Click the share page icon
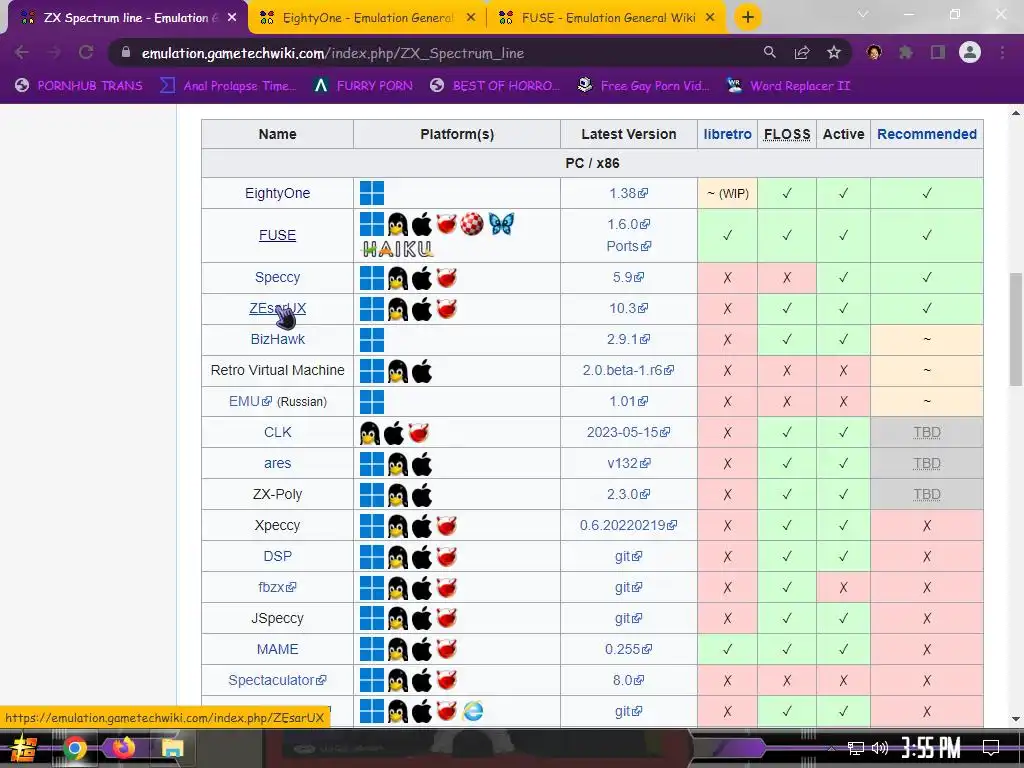Image resolution: width=1024 pixels, height=768 pixels. pyautogui.click(x=802, y=52)
